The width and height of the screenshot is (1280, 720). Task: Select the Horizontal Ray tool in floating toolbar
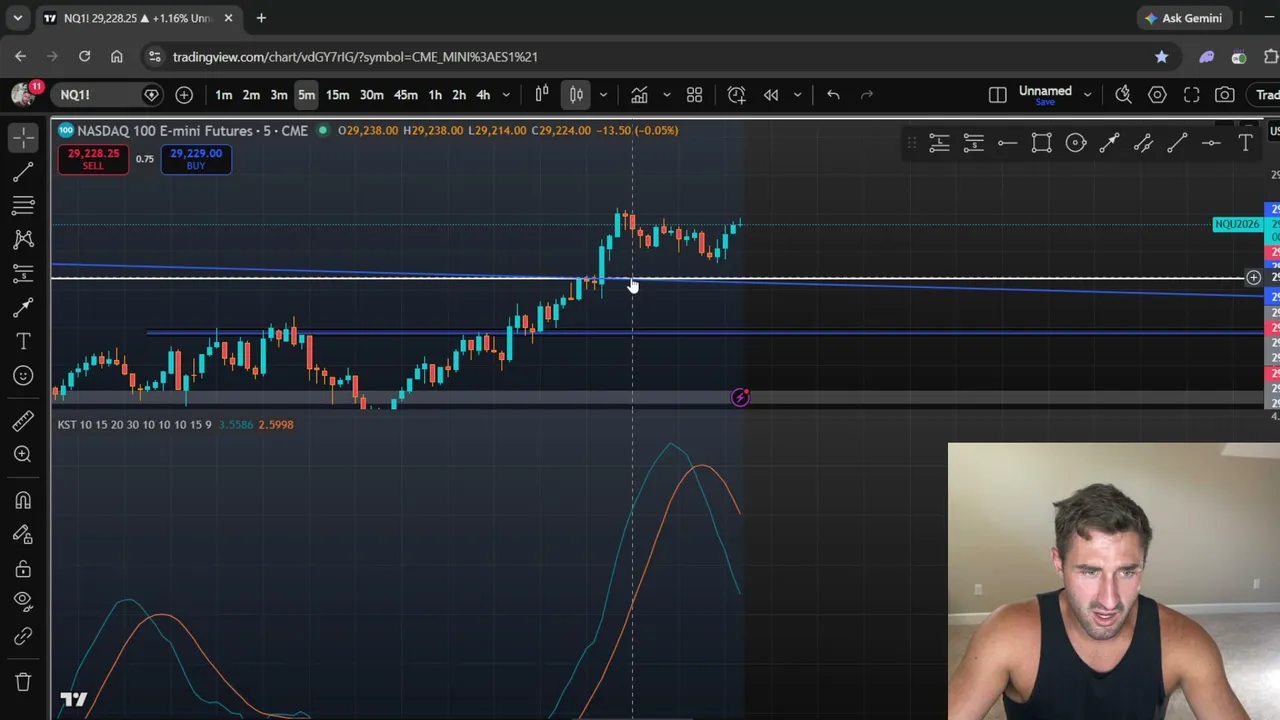(1007, 144)
